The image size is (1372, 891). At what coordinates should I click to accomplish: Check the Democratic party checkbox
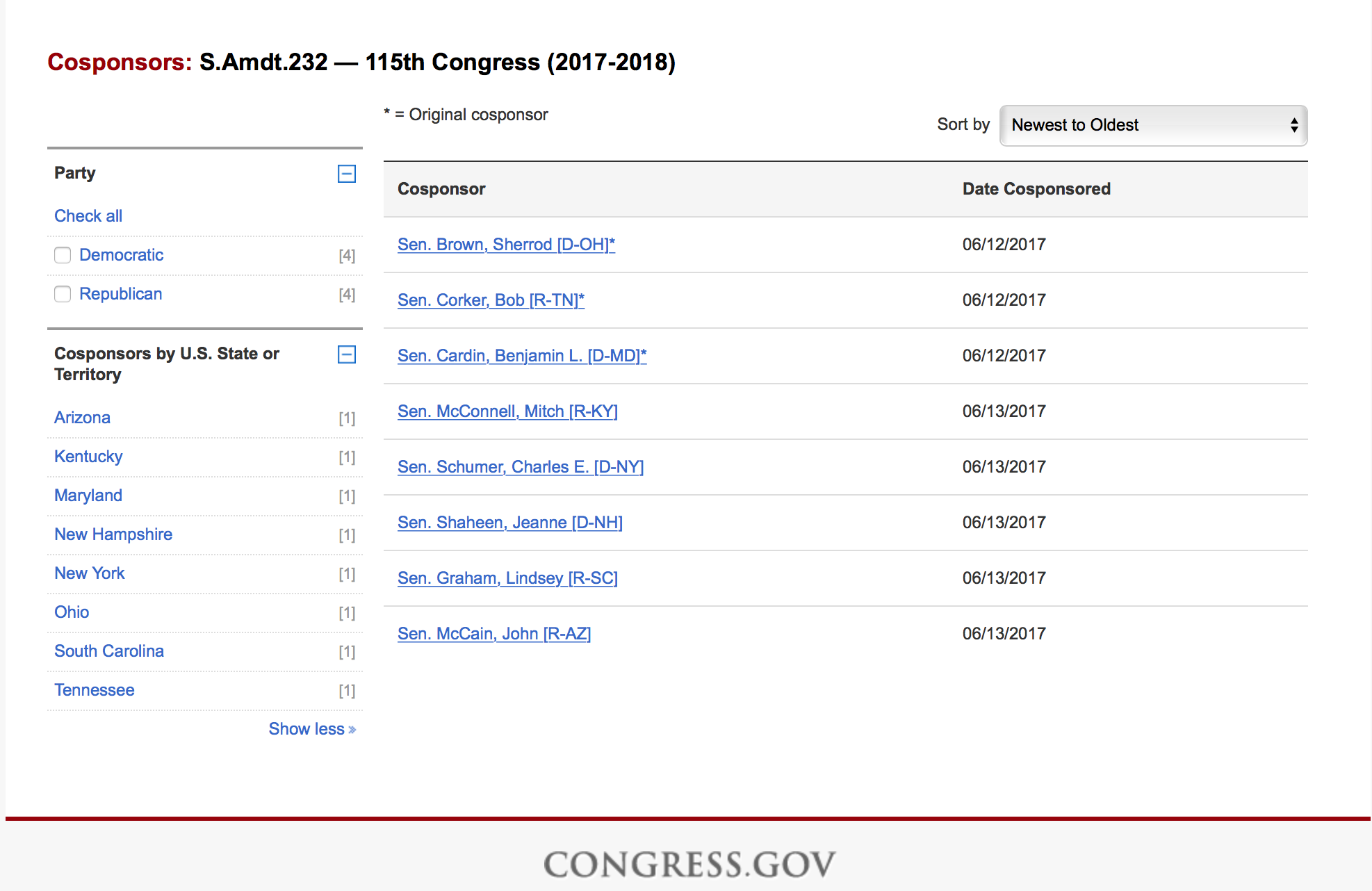point(63,255)
